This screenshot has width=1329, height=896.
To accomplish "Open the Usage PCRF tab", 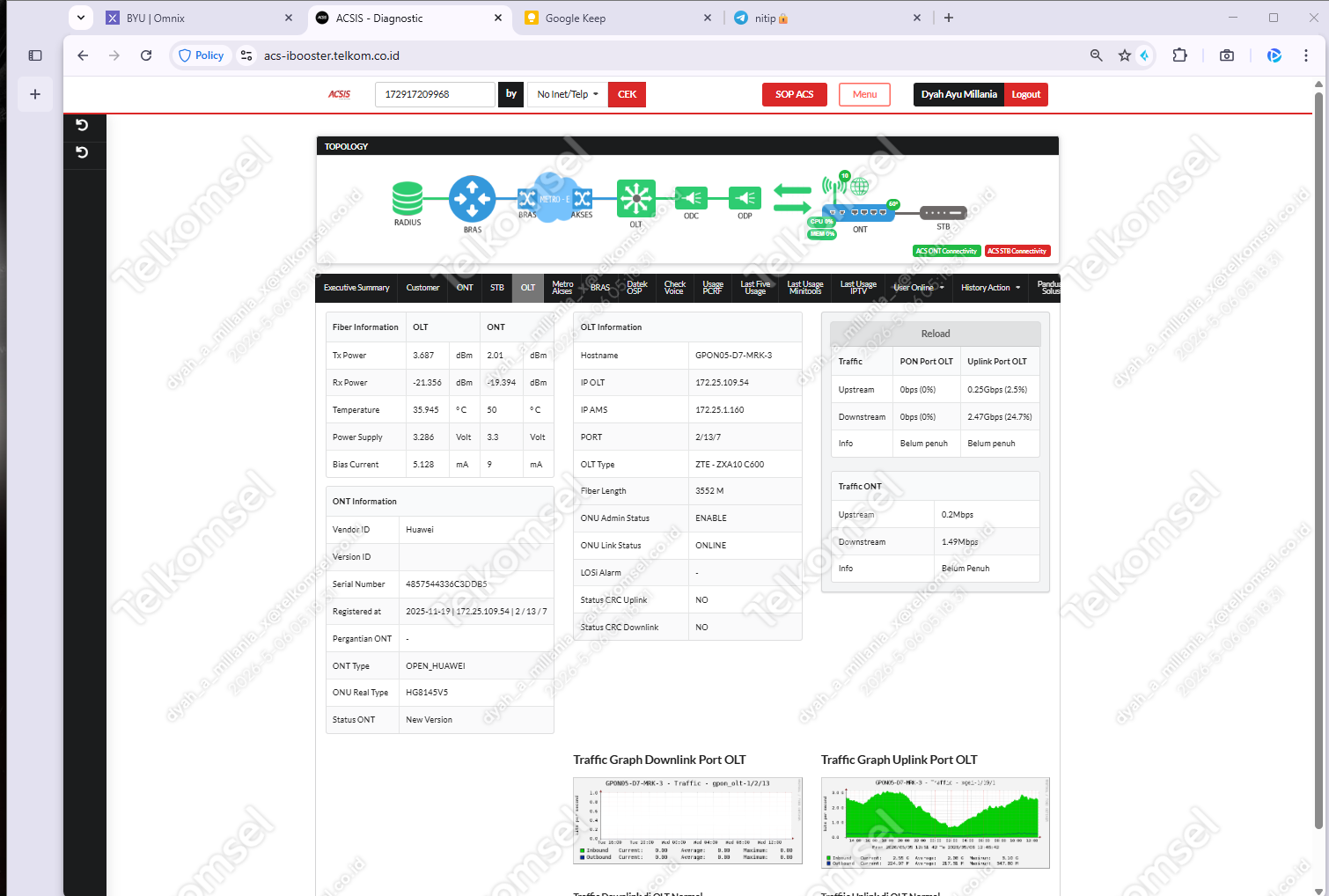I will (x=713, y=288).
